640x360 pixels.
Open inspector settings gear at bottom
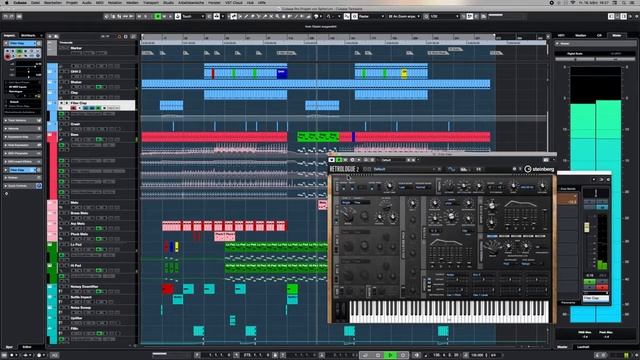coord(7,193)
